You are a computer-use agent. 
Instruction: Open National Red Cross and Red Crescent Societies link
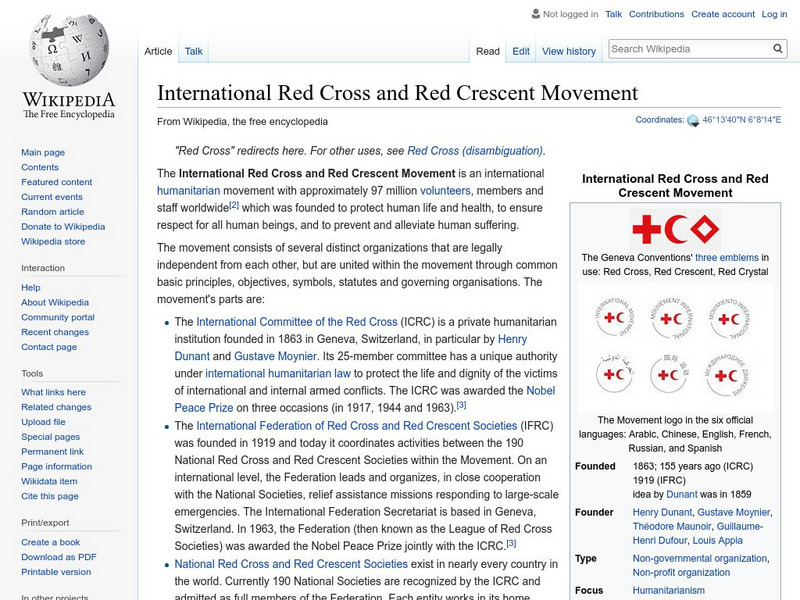tap(291, 564)
